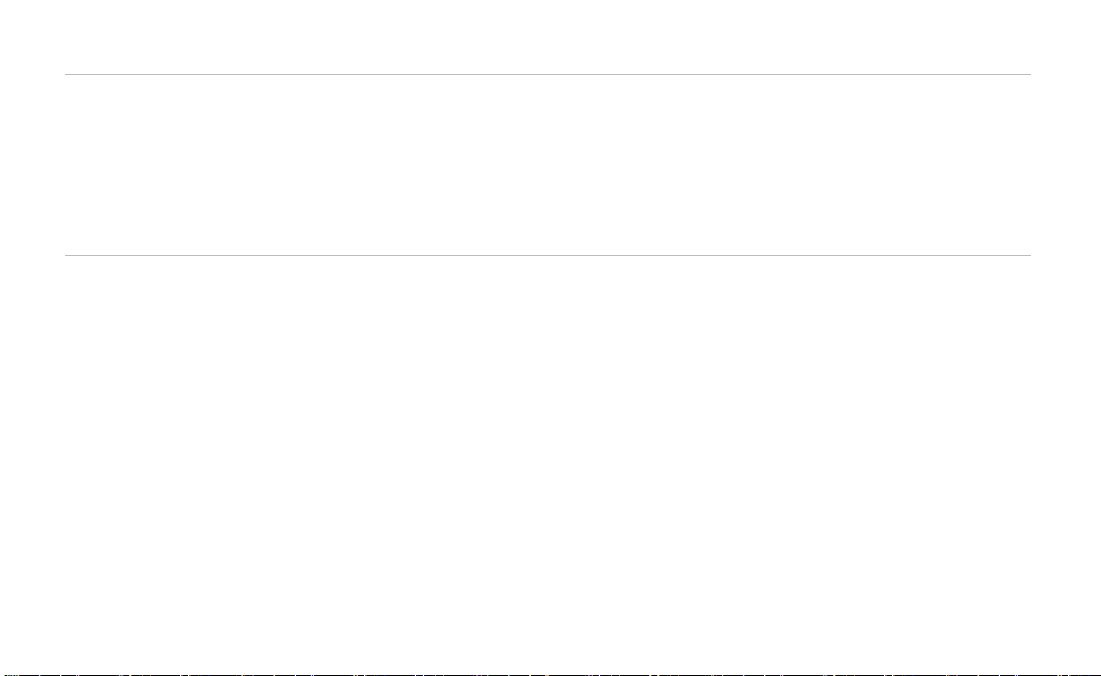The height and width of the screenshot is (676, 1101).
Task: Click the right end of the bottom strip
Action: 1097,675
